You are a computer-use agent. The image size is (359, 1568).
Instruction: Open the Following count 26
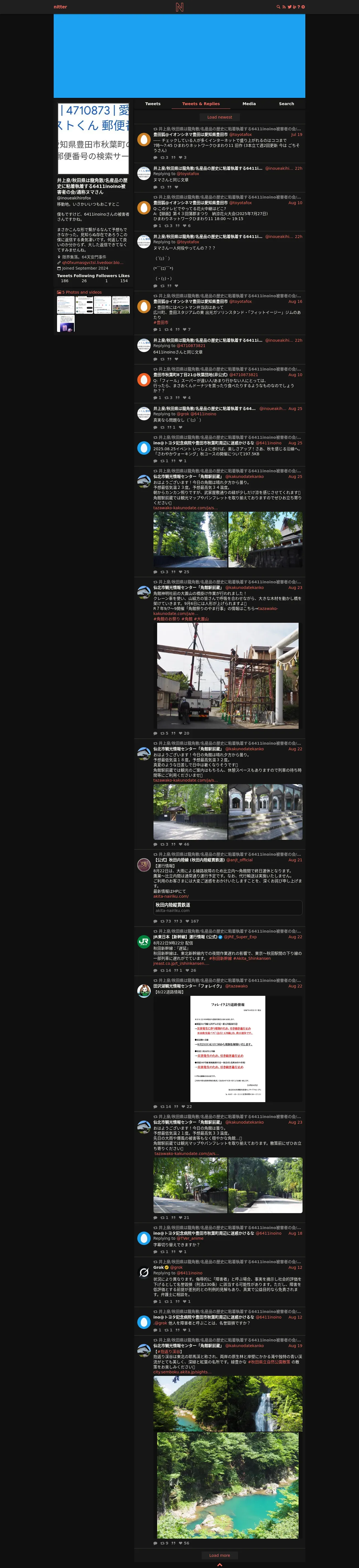coord(84,280)
